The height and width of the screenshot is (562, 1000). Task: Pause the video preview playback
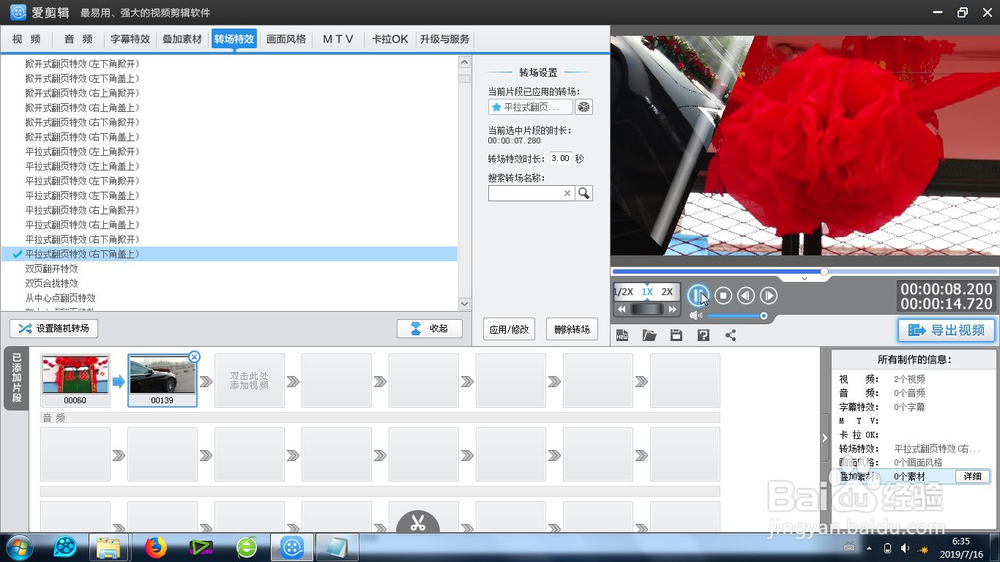tap(698, 295)
